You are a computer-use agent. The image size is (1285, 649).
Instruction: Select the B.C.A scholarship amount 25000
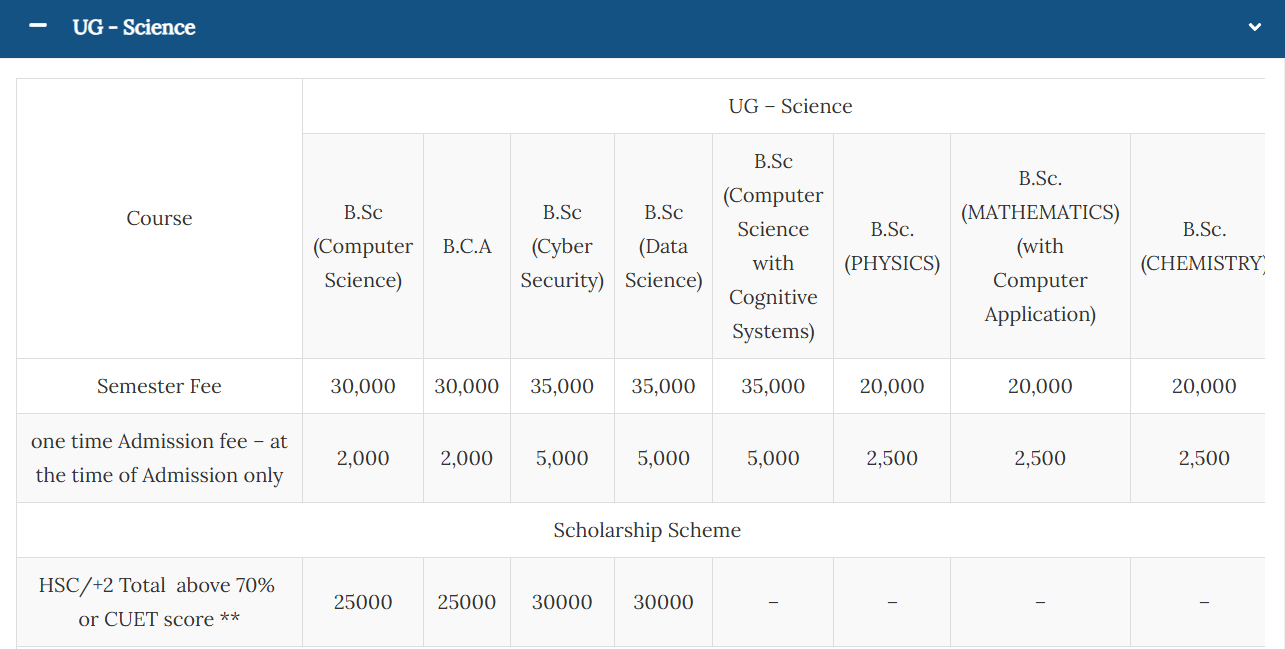point(467,602)
